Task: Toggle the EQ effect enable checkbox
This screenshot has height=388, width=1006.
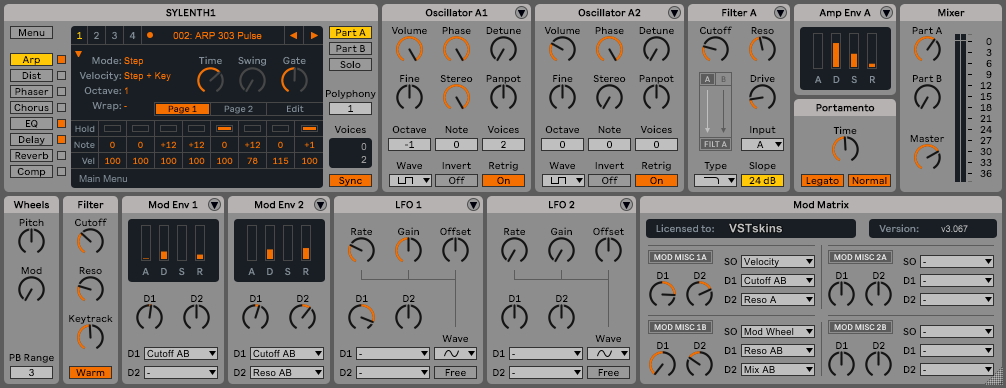Action: point(62,124)
